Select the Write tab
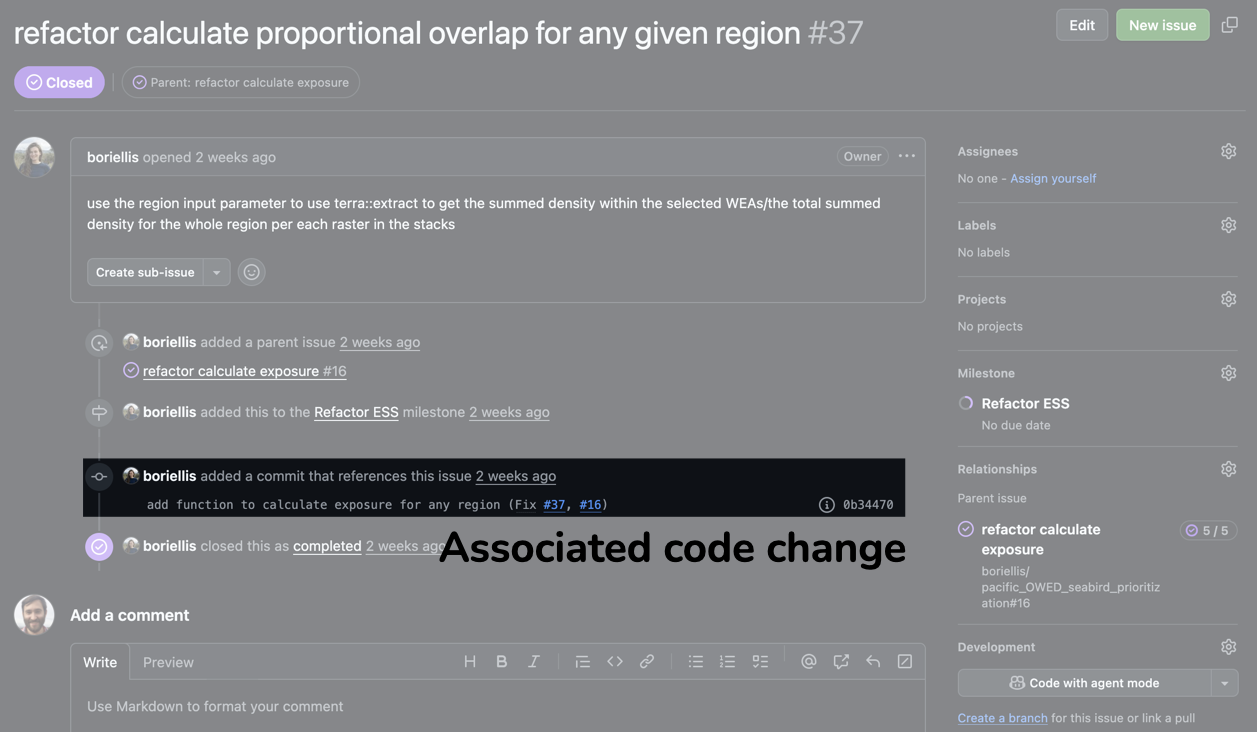1257x732 pixels. point(100,662)
